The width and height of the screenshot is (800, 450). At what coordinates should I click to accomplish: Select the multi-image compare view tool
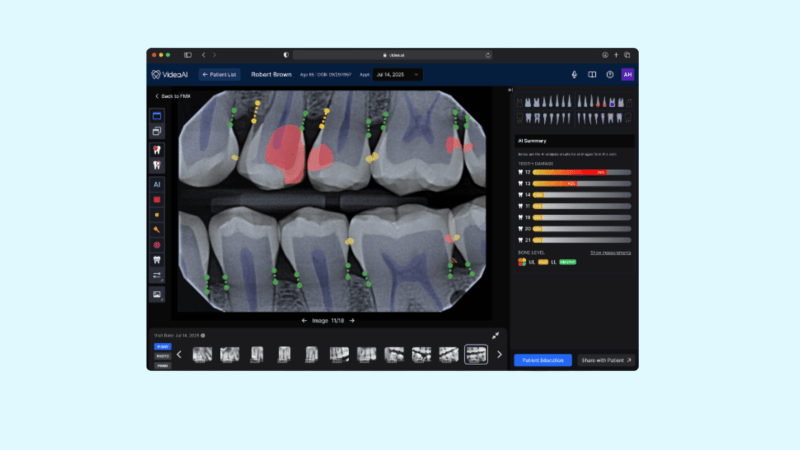point(157,131)
